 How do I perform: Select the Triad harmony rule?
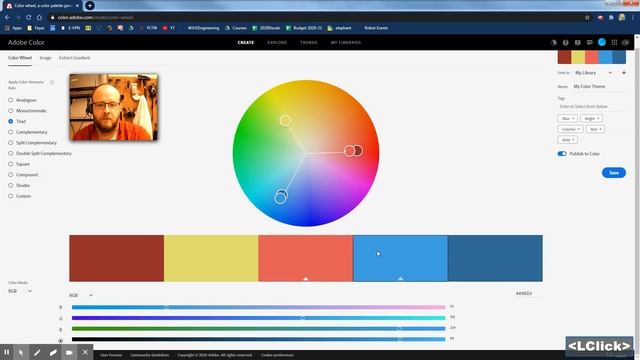pyautogui.click(x=17, y=121)
